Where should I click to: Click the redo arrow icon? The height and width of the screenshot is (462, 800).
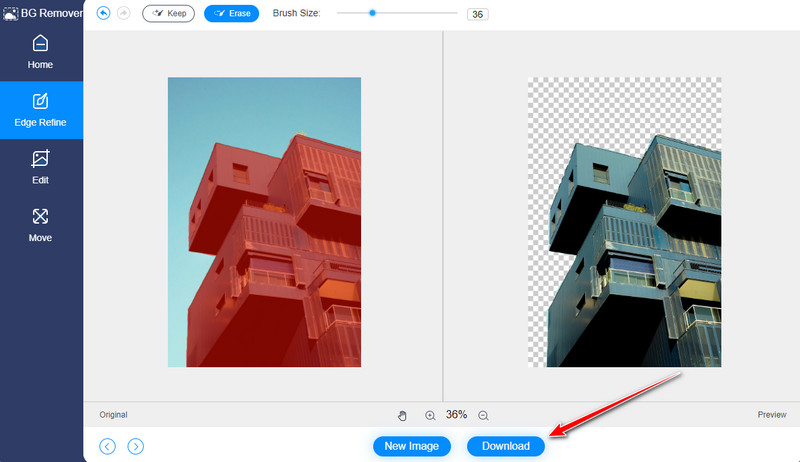coord(124,13)
